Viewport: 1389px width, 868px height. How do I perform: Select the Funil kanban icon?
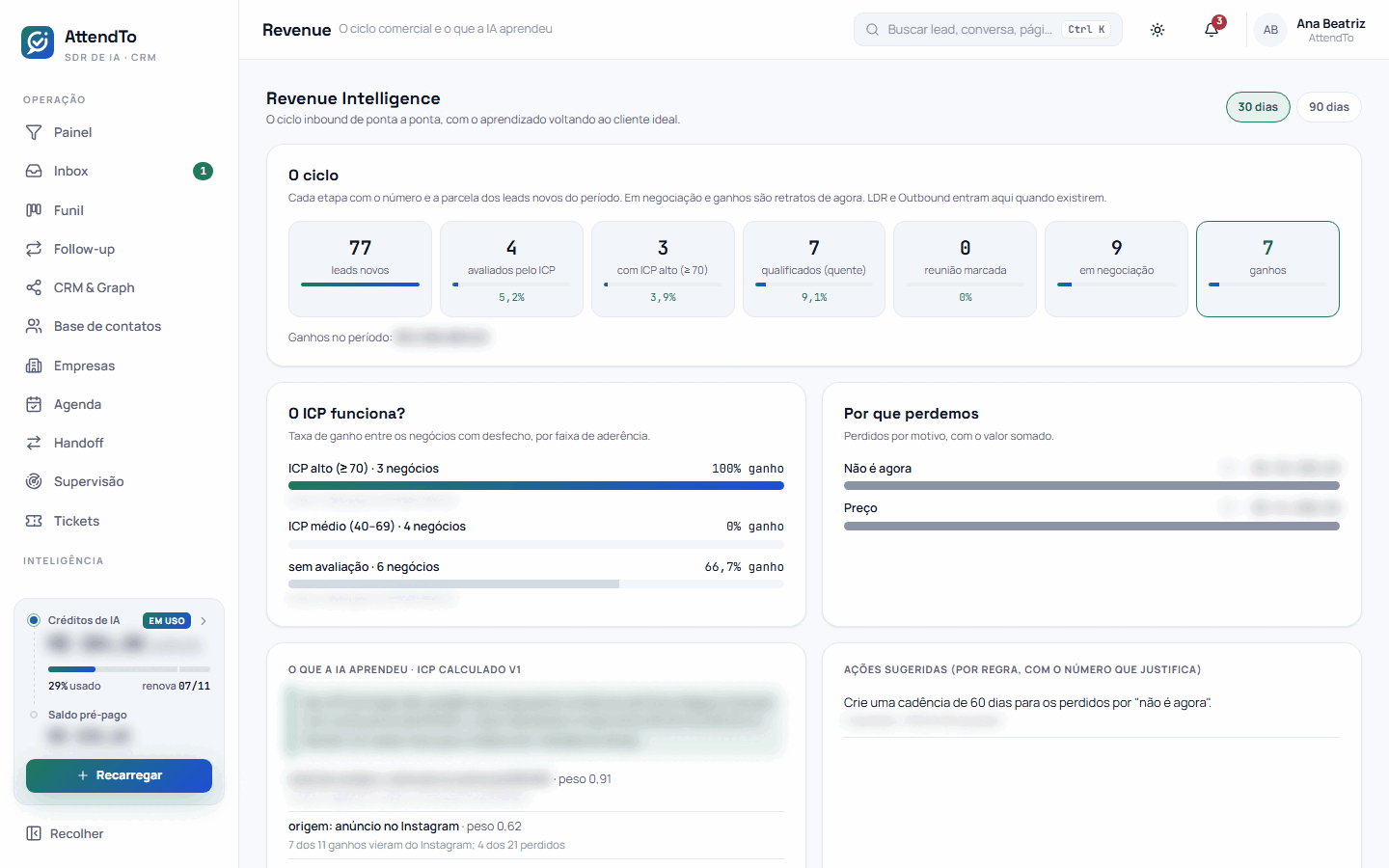(34, 210)
